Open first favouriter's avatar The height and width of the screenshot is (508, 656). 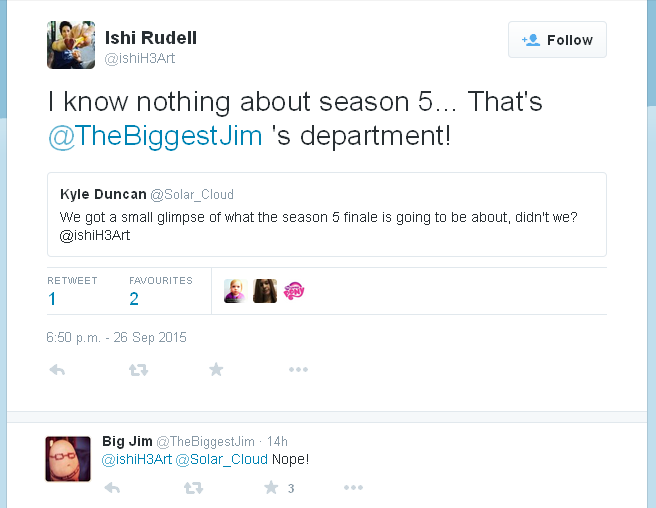tap(235, 291)
